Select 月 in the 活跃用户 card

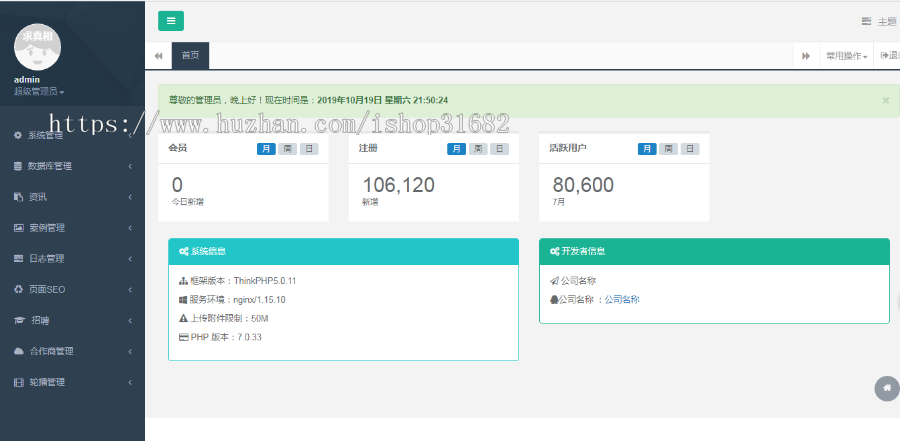647,149
